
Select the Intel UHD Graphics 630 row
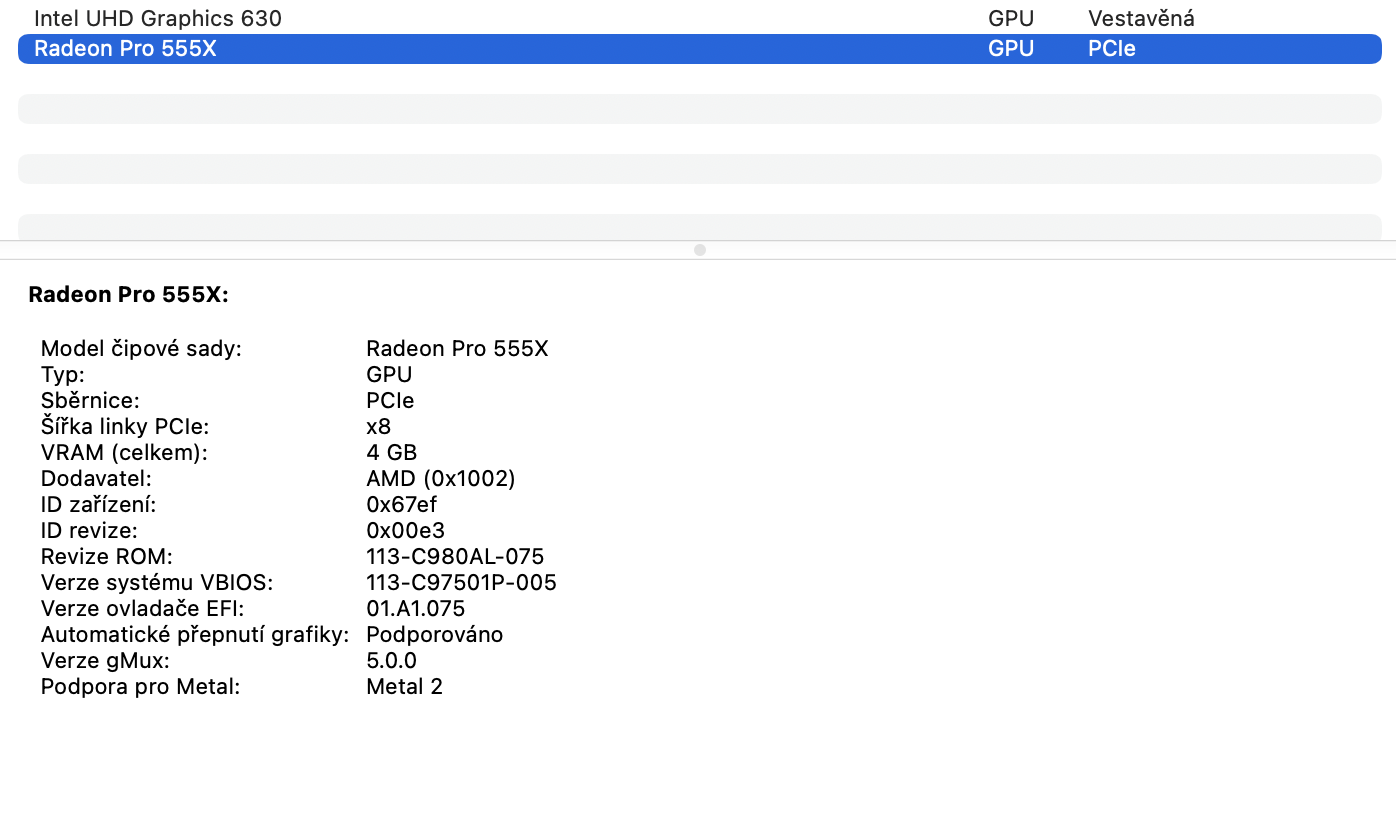click(700, 18)
